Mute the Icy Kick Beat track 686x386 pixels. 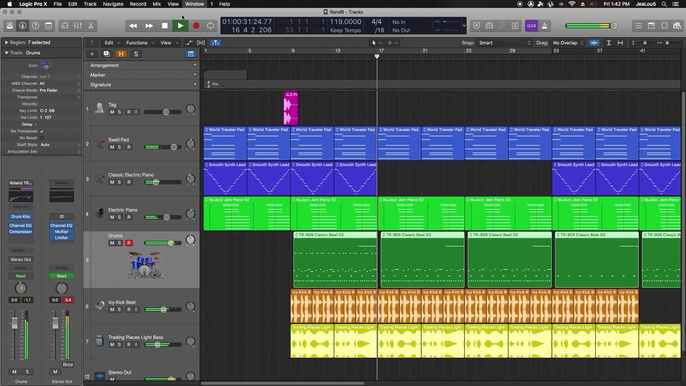click(x=112, y=309)
